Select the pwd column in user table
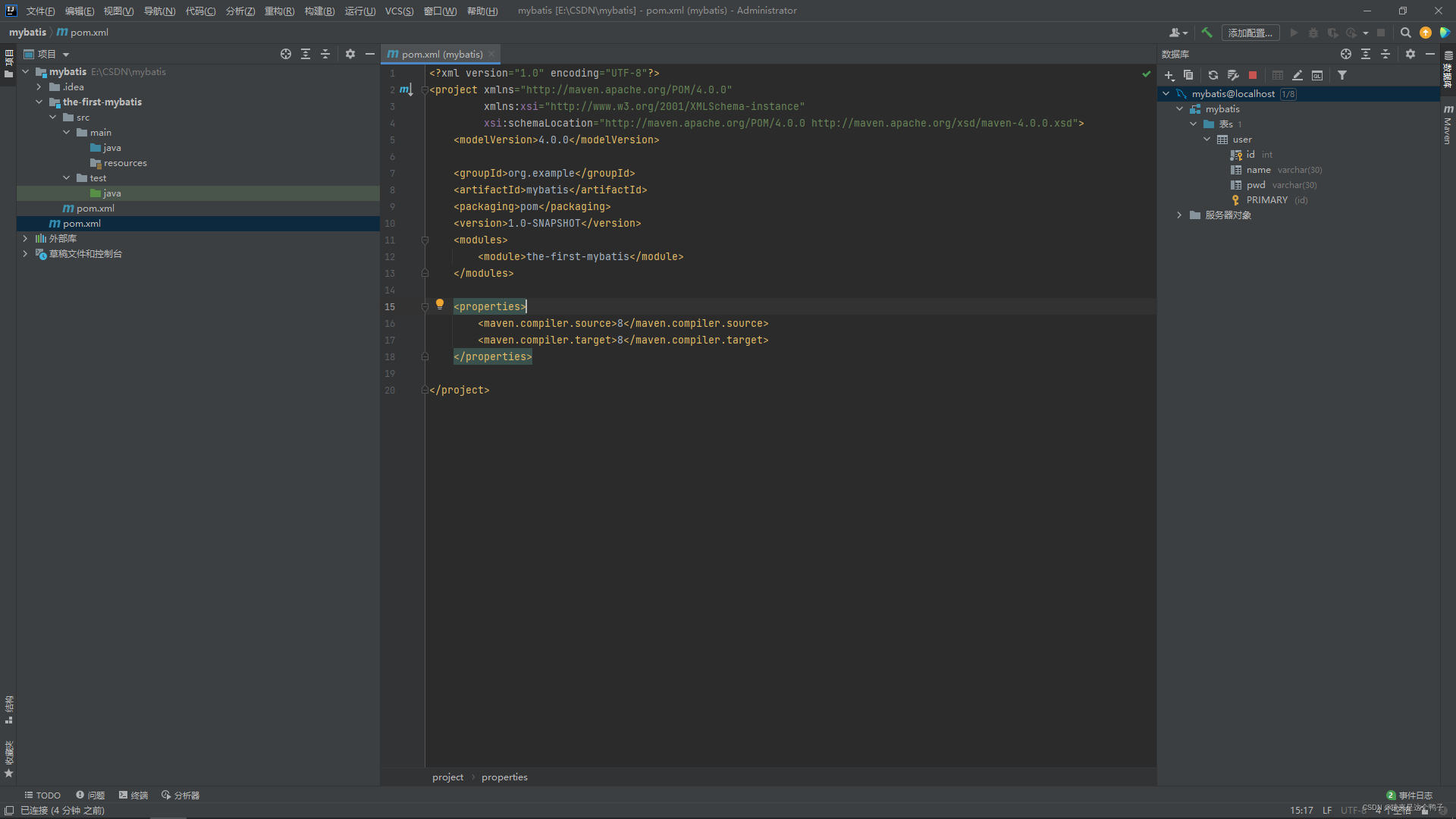The height and width of the screenshot is (819, 1456). tap(1256, 185)
